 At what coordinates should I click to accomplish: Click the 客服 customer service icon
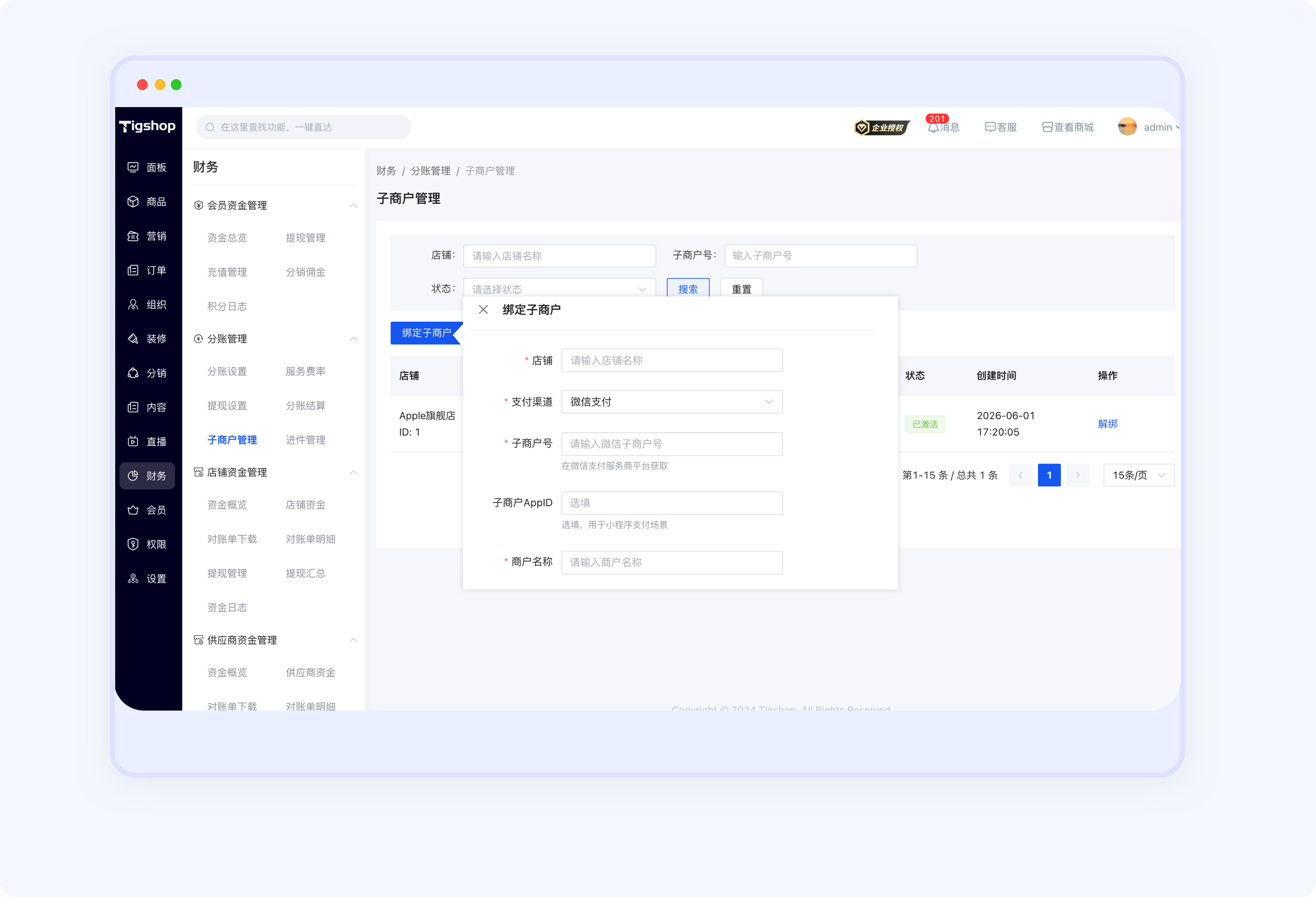[990, 127]
